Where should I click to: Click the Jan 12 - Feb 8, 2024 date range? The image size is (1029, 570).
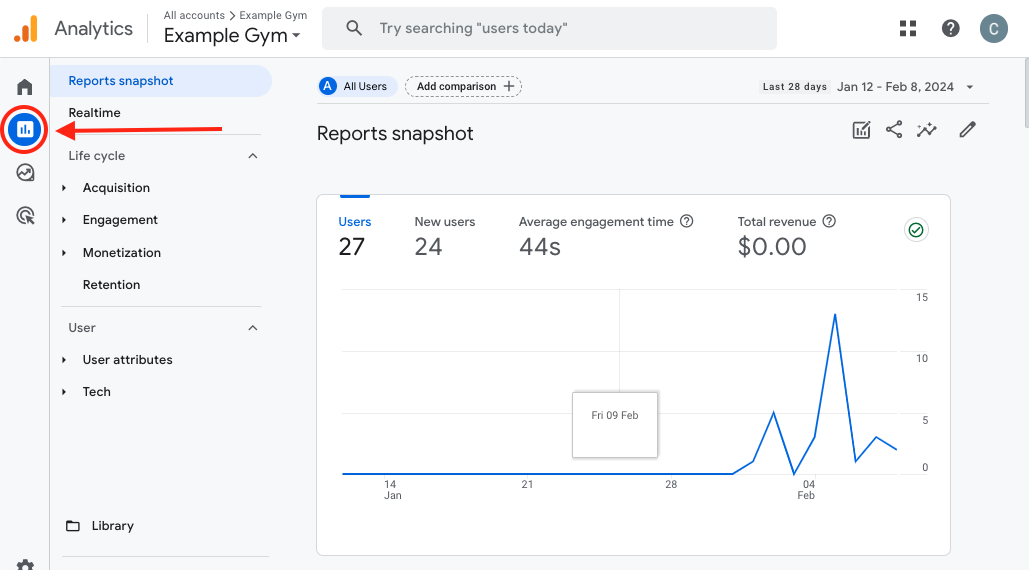tap(895, 87)
